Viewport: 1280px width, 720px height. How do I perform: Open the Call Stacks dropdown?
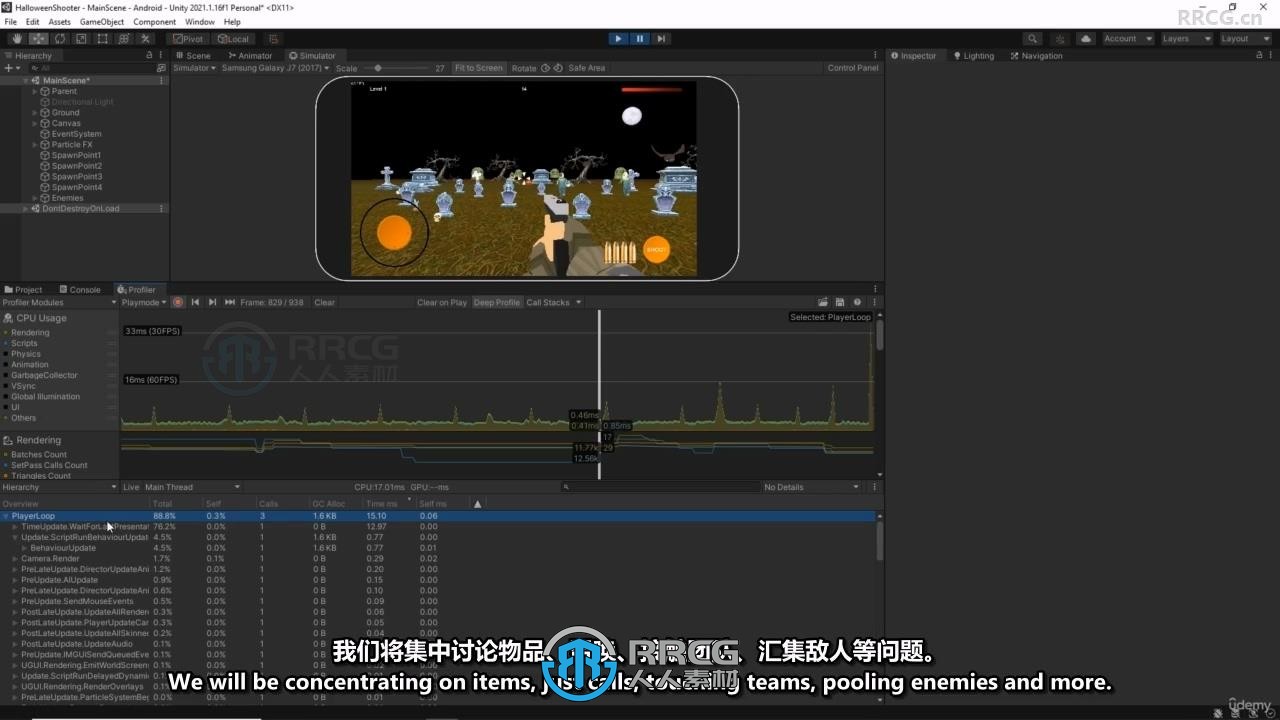[x=553, y=302]
